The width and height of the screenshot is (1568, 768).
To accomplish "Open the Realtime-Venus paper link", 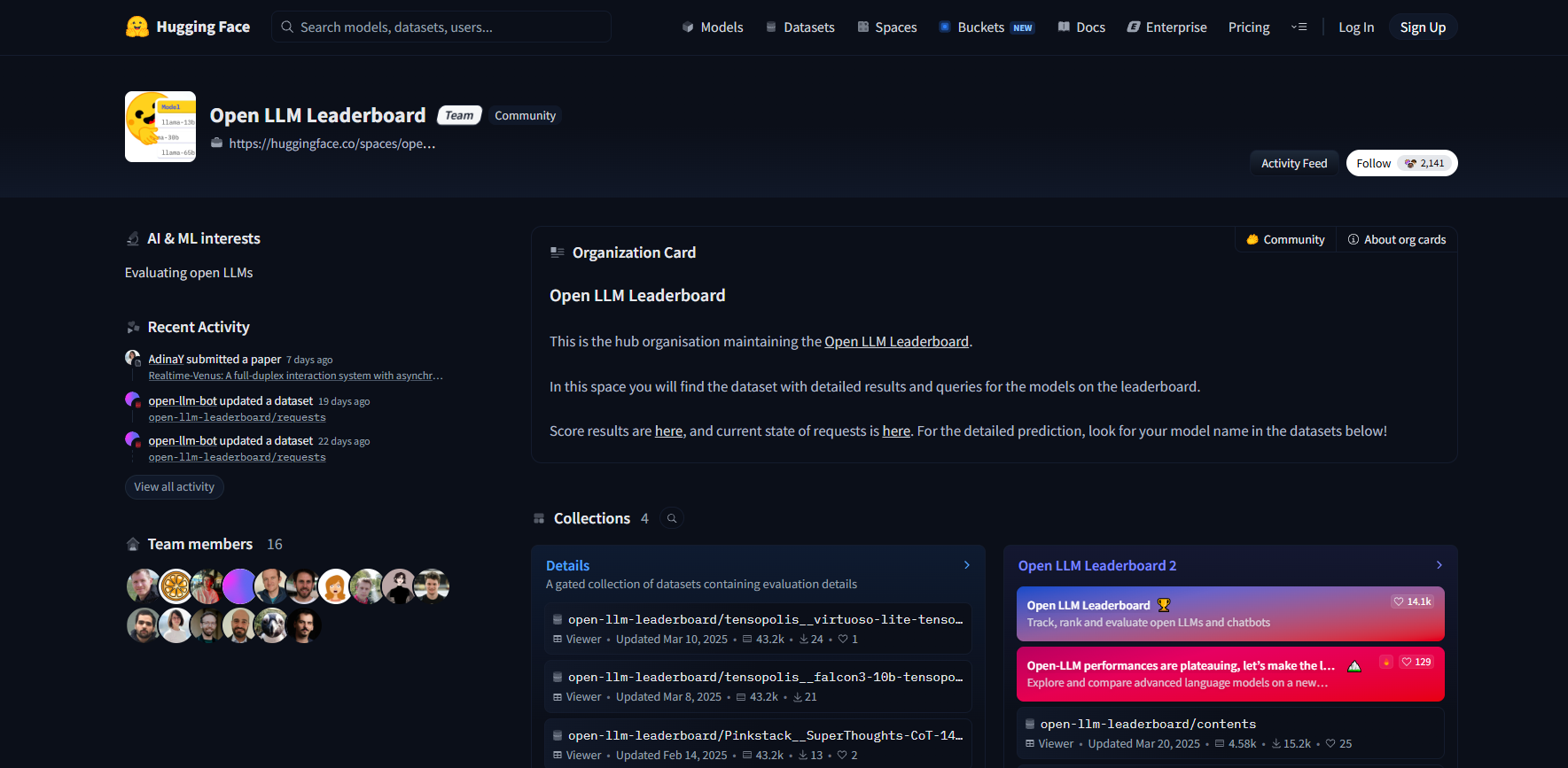I will click(295, 376).
